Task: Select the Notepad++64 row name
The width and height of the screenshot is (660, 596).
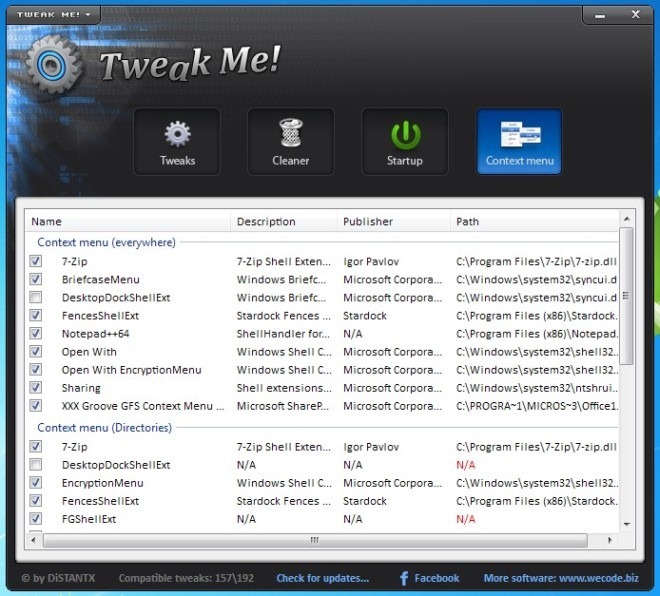Action: pos(95,334)
